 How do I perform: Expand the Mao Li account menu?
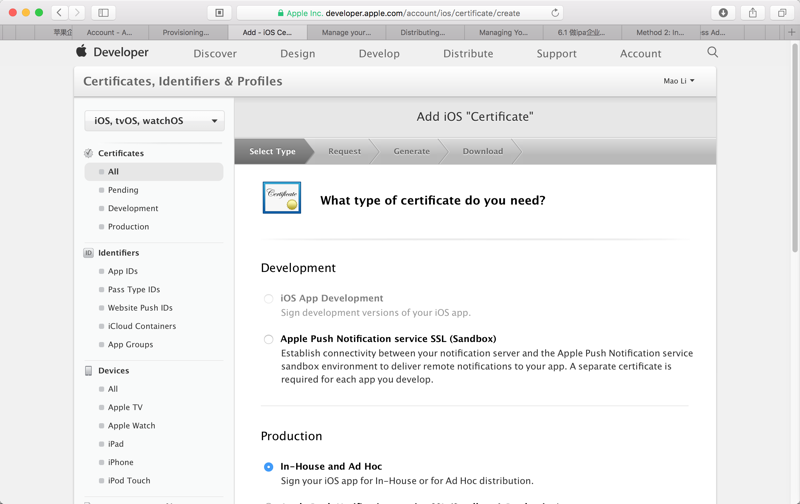click(x=679, y=81)
